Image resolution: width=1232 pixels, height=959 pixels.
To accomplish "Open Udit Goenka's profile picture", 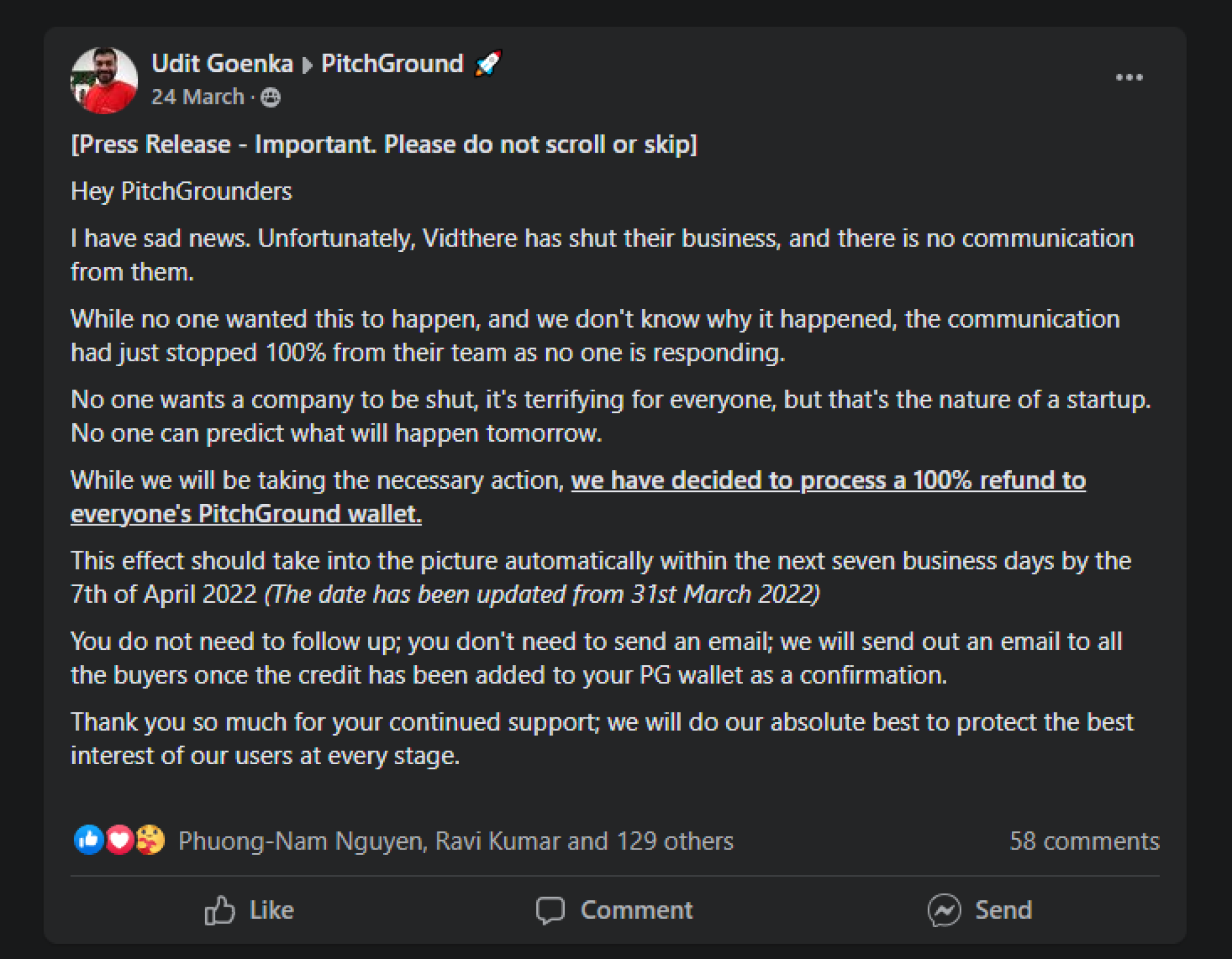I will pyautogui.click(x=104, y=80).
